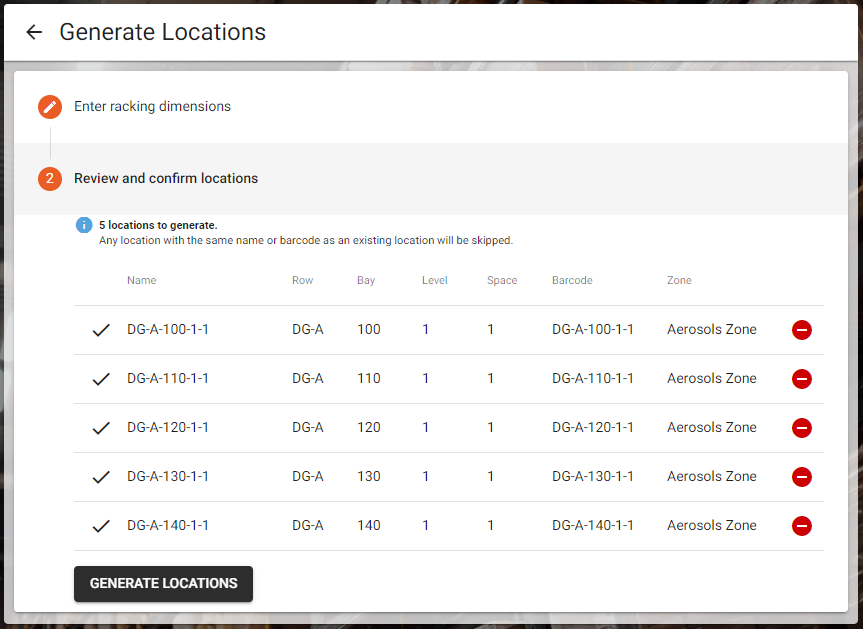Click the blue info icon

[x=84, y=225]
